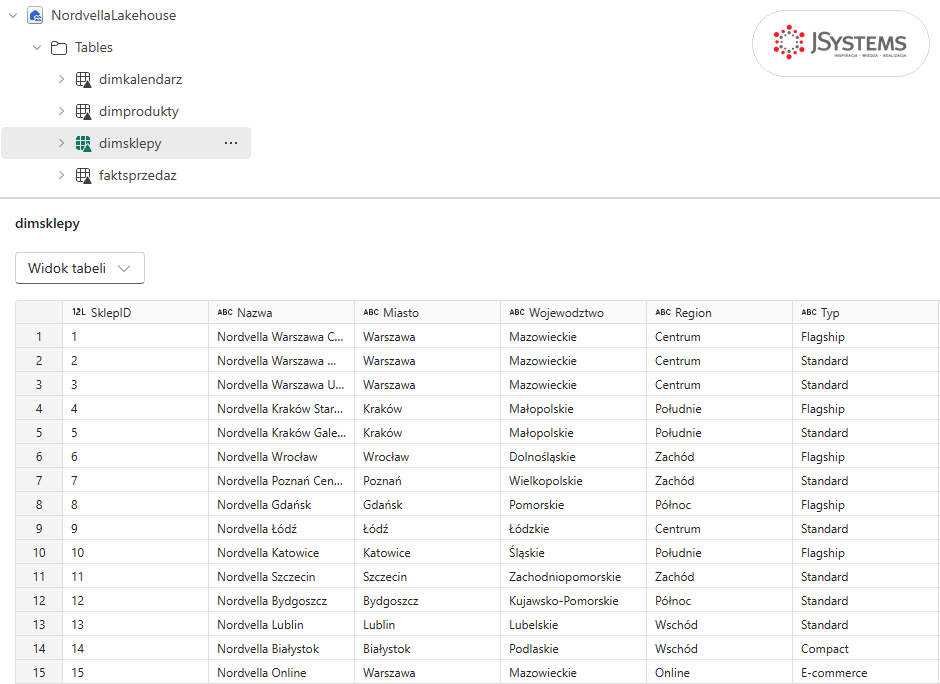Click the Compact type cell

pos(866,648)
